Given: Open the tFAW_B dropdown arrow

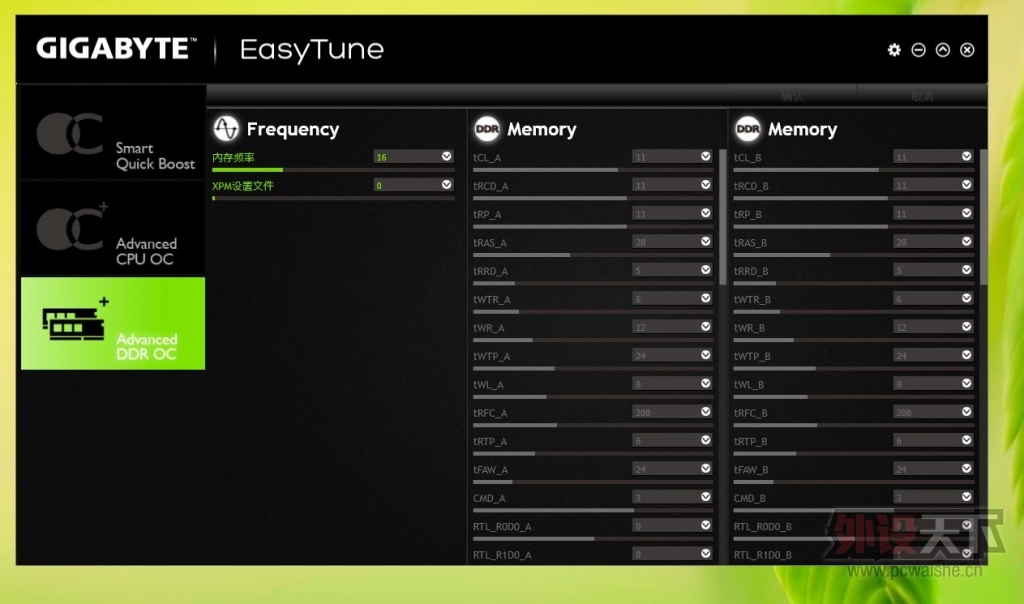Looking at the screenshot, I should [x=967, y=468].
